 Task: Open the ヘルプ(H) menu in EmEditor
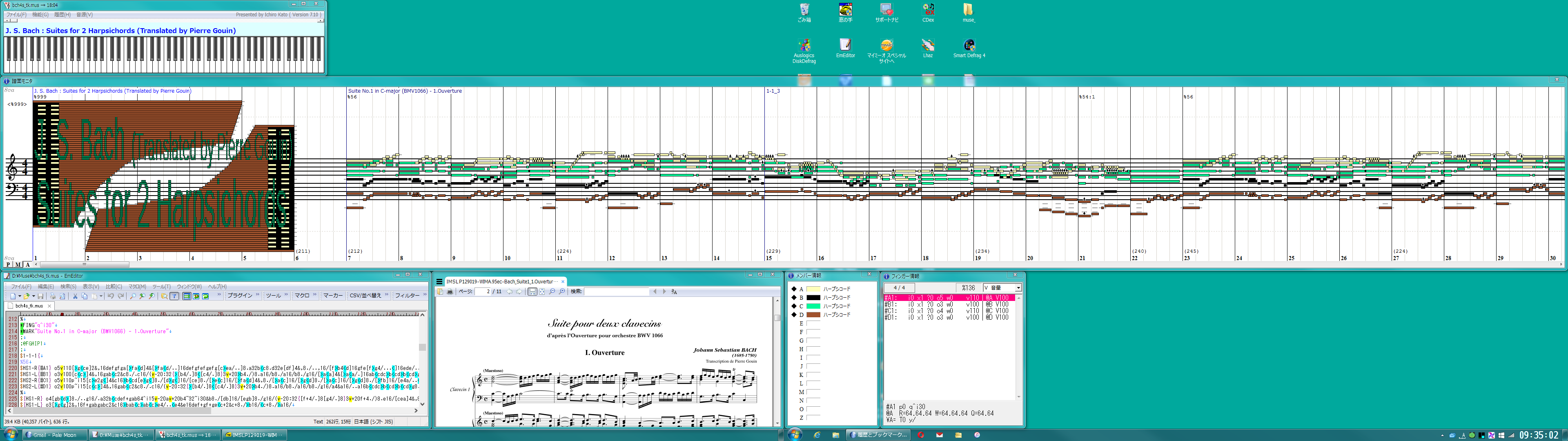pos(217,287)
